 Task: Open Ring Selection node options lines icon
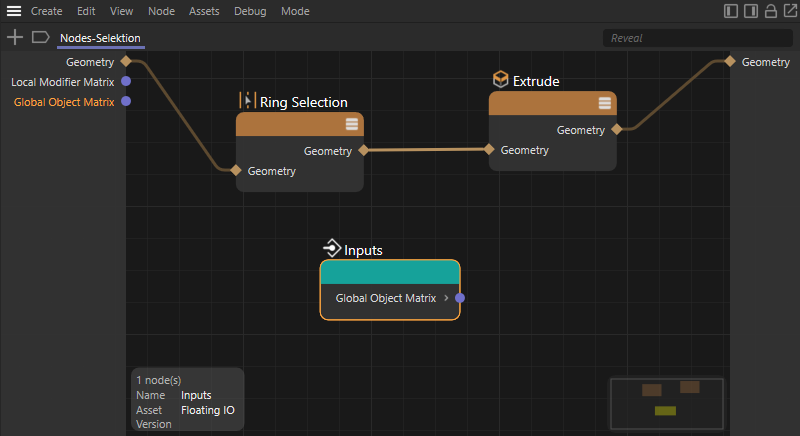pyautogui.click(x=352, y=124)
